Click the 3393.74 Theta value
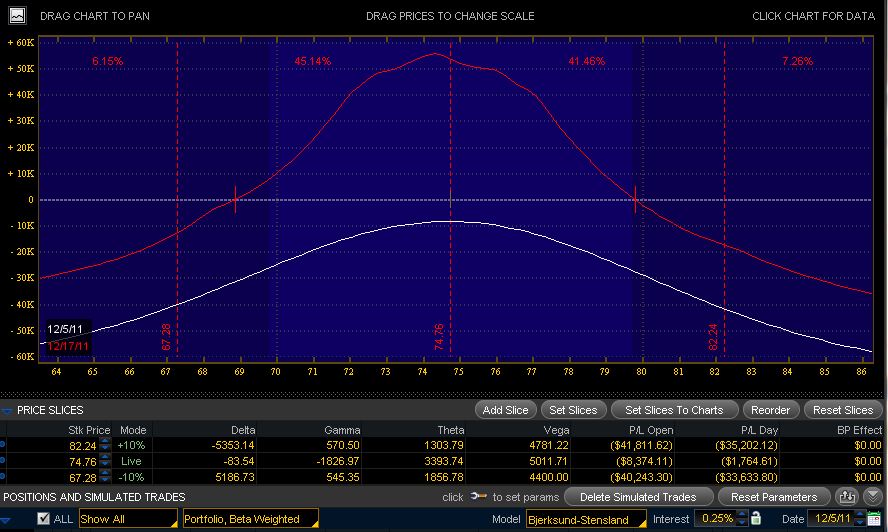Screen dimensions: 888x532 click(444, 461)
